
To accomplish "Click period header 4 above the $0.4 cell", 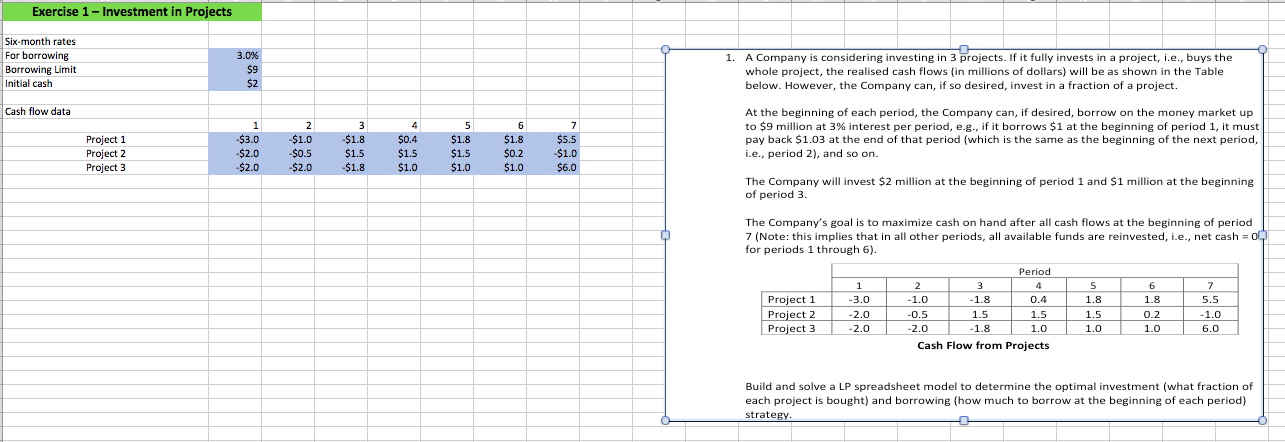I will [x=394, y=126].
